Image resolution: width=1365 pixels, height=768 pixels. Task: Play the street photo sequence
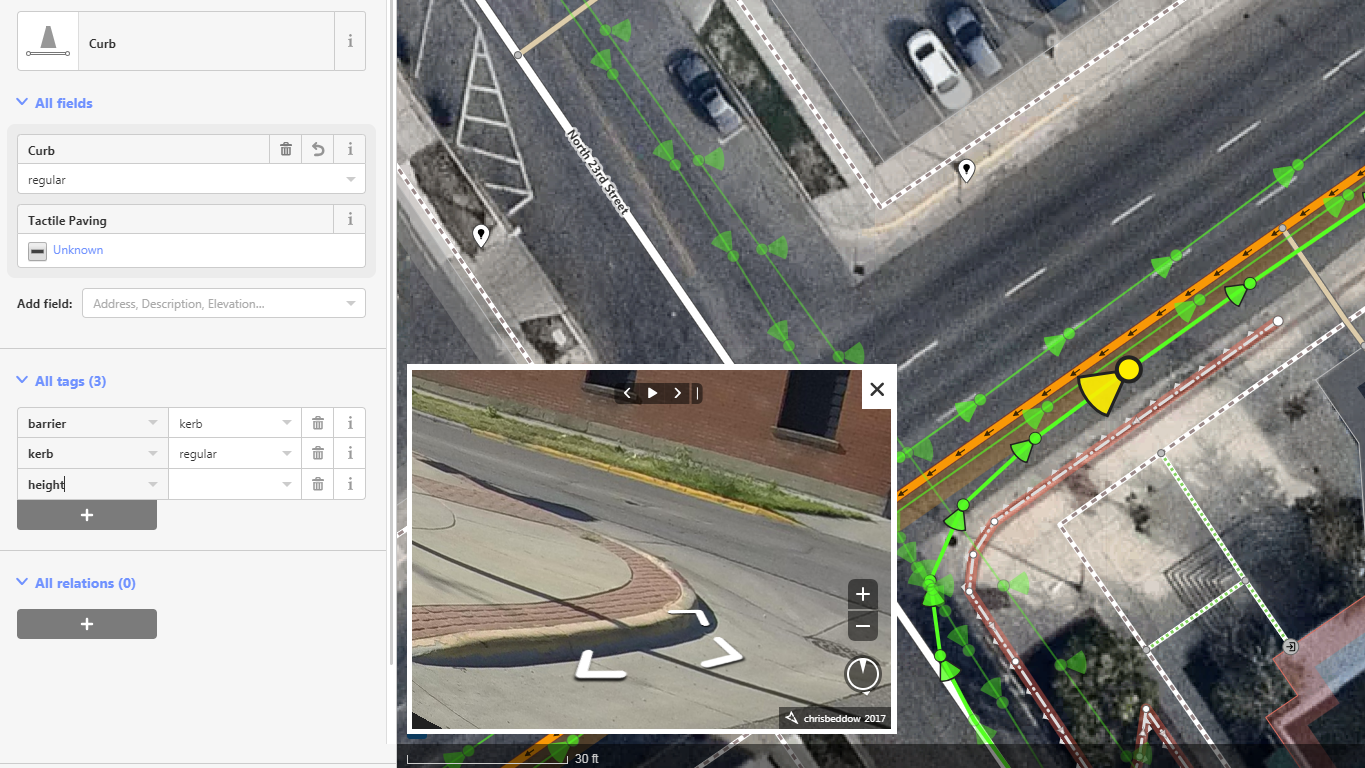click(x=652, y=393)
